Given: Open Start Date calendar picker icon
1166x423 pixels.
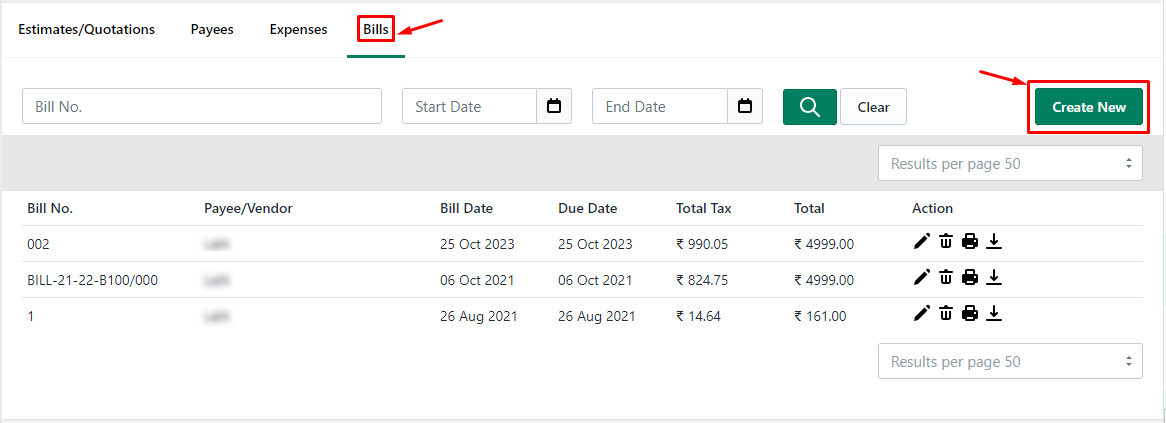Looking at the screenshot, I should (554, 106).
